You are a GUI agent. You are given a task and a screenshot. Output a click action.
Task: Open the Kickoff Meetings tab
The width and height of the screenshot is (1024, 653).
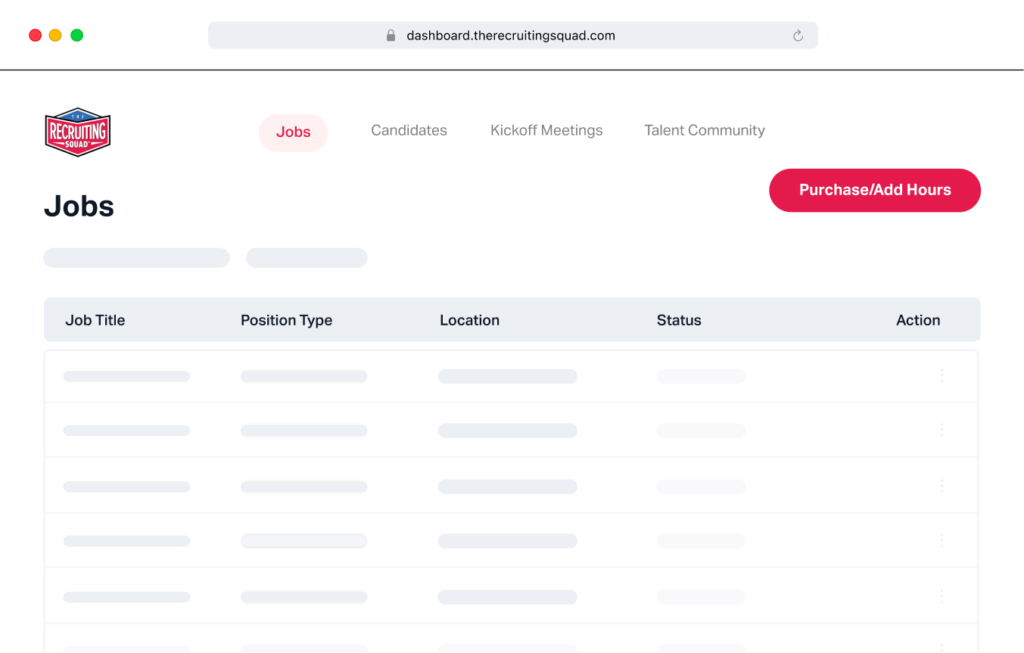[546, 130]
